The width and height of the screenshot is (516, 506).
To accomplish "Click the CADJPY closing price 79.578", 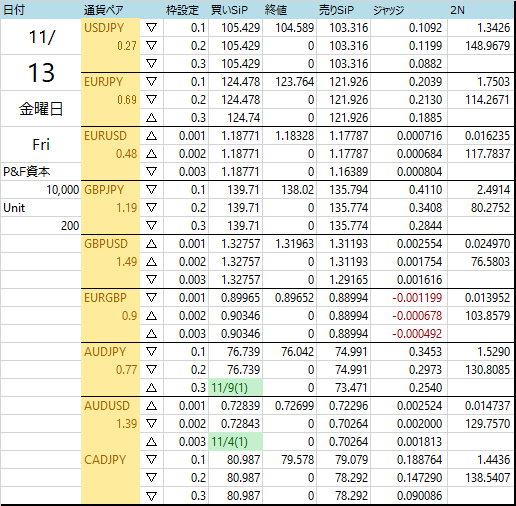I will [x=298, y=460].
